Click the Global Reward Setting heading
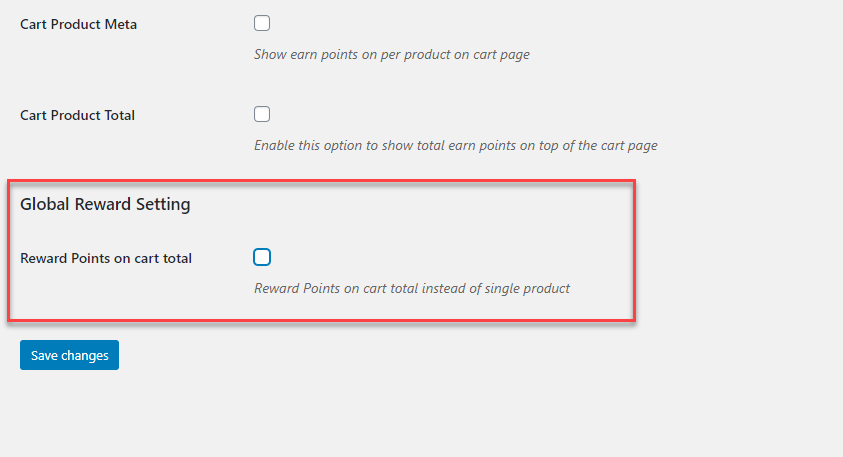 [x=105, y=204]
